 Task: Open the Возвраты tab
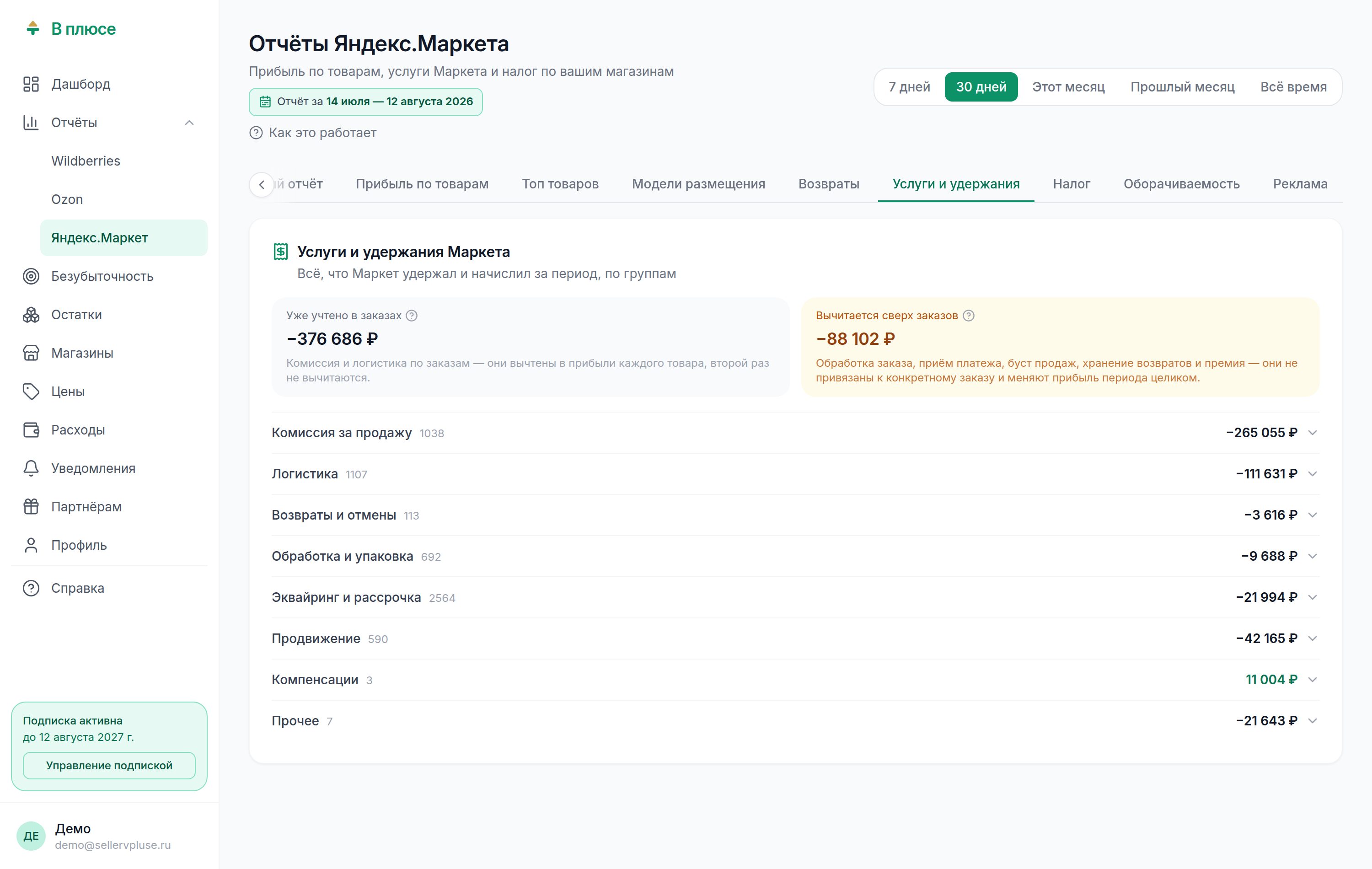click(x=828, y=184)
